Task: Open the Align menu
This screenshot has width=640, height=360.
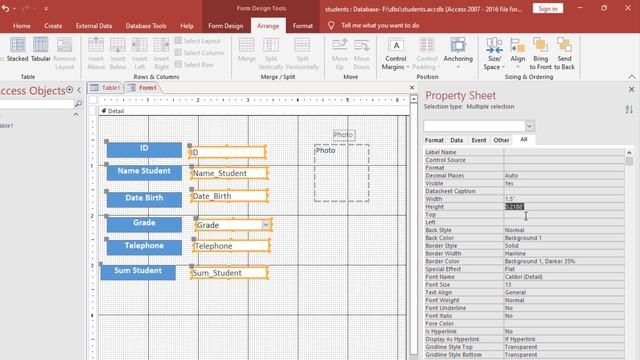Action: tap(518, 53)
